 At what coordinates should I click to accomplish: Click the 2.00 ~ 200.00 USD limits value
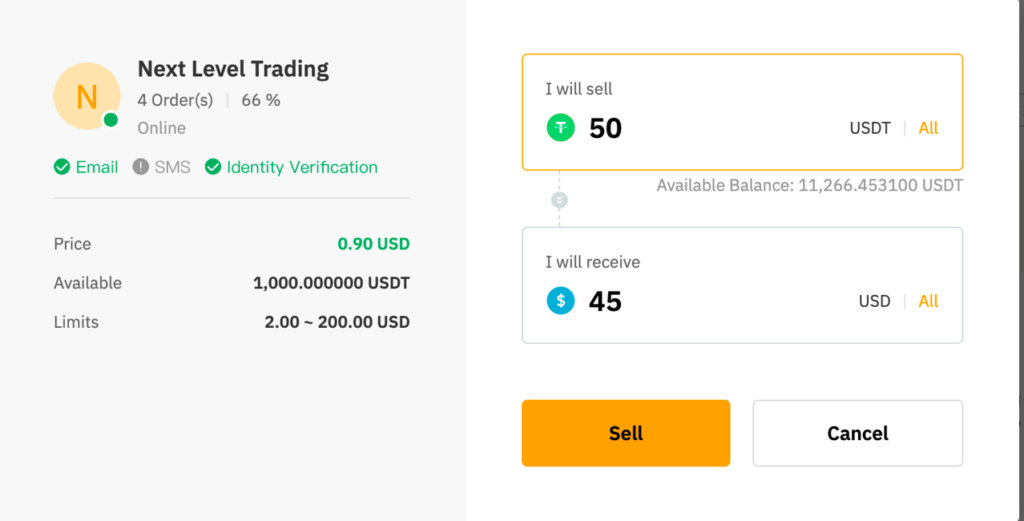[x=339, y=322]
